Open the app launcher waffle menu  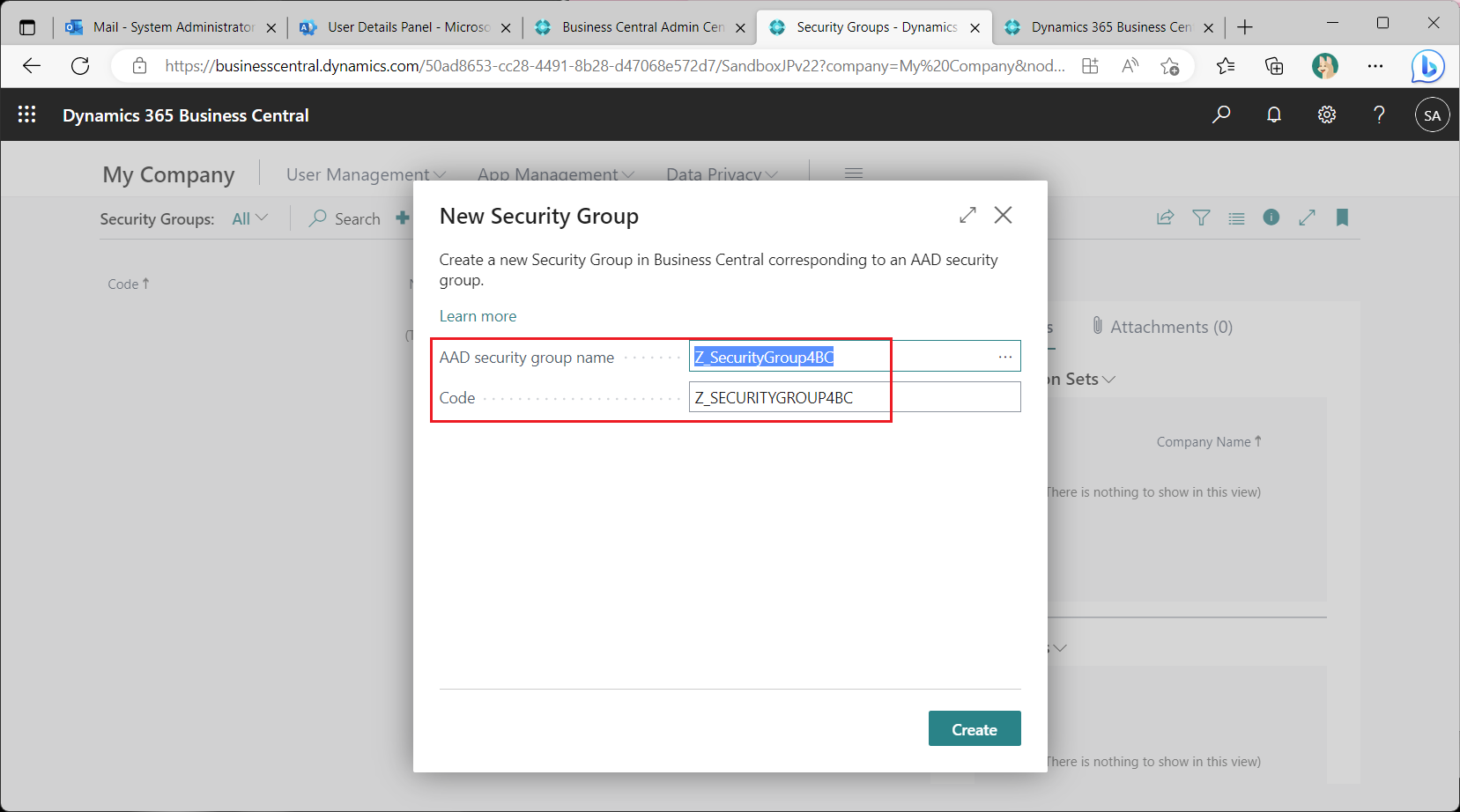(26, 114)
